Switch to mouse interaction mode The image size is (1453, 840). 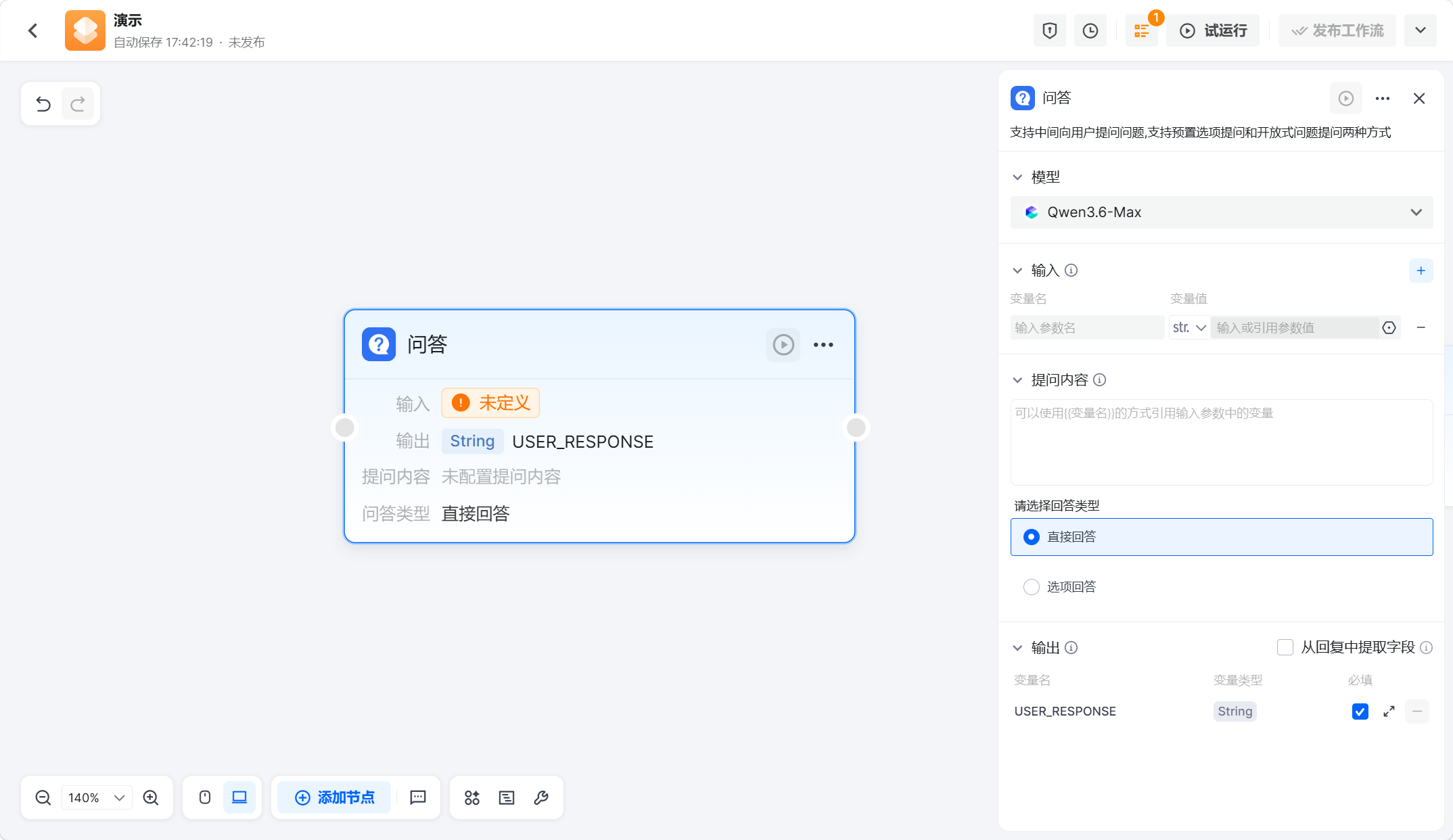[x=205, y=797]
